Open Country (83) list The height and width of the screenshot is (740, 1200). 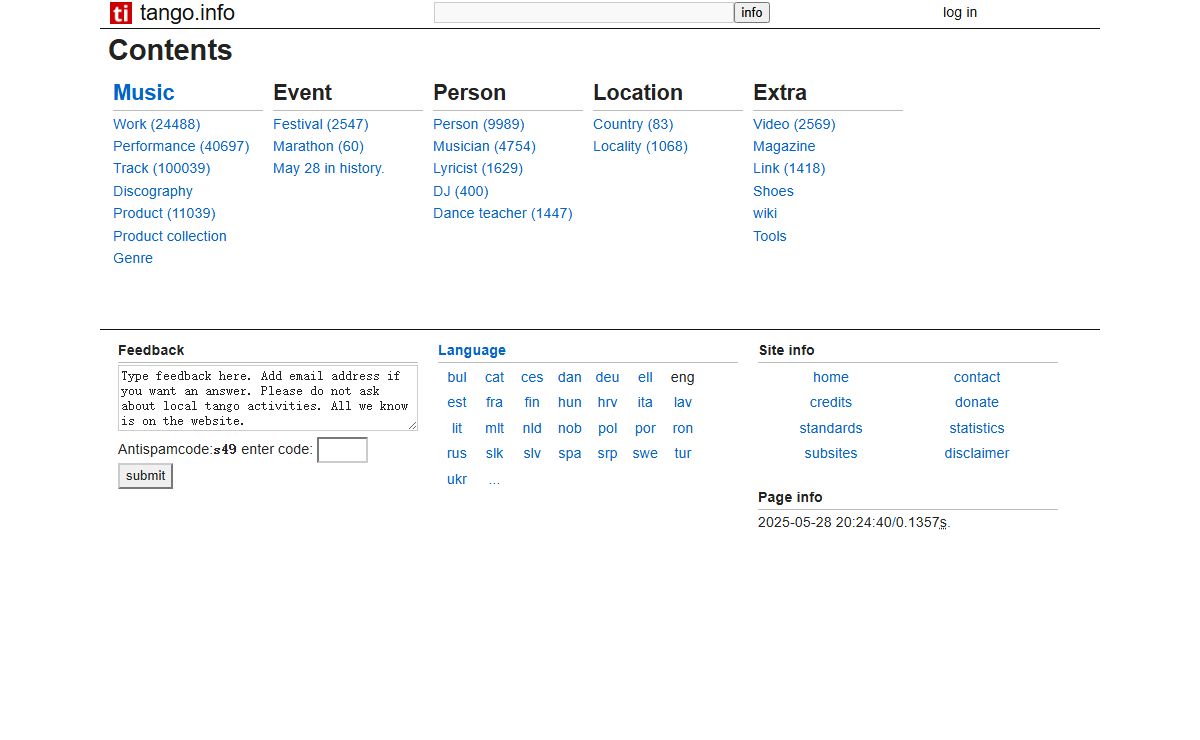click(633, 124)
